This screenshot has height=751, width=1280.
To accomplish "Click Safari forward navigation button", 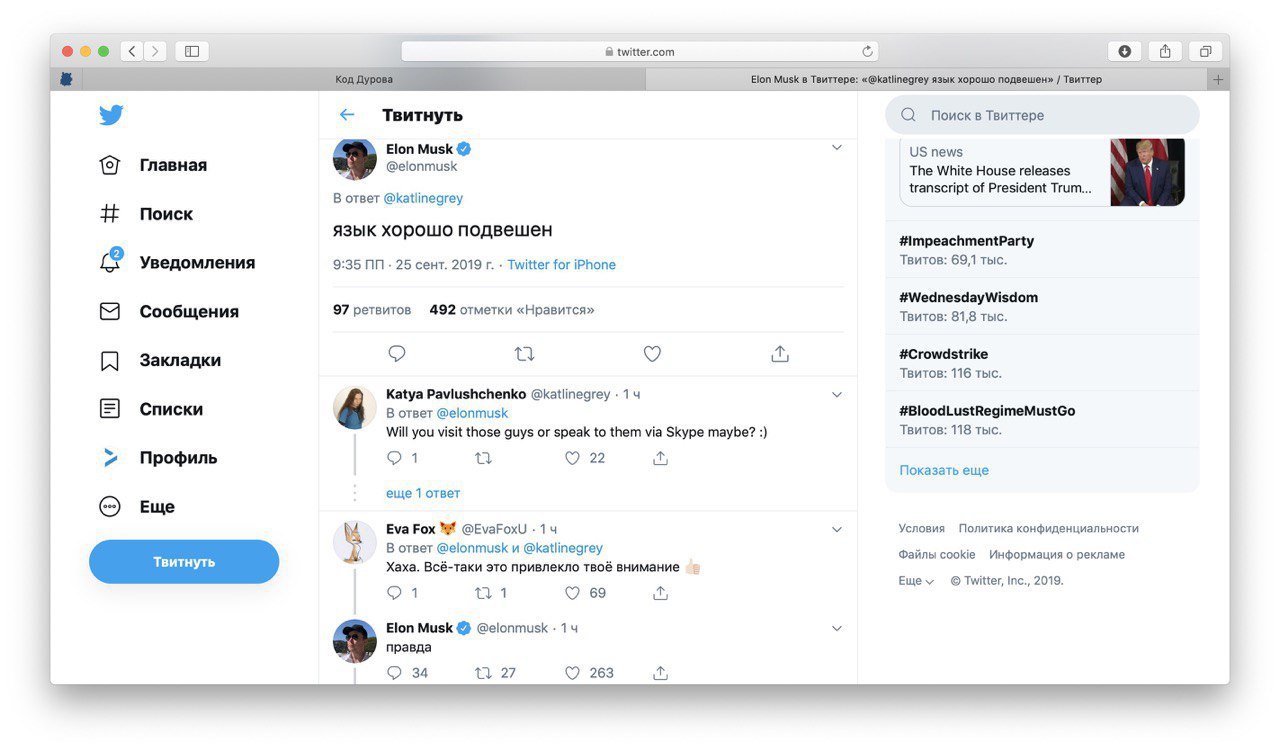I will [155, 51].
